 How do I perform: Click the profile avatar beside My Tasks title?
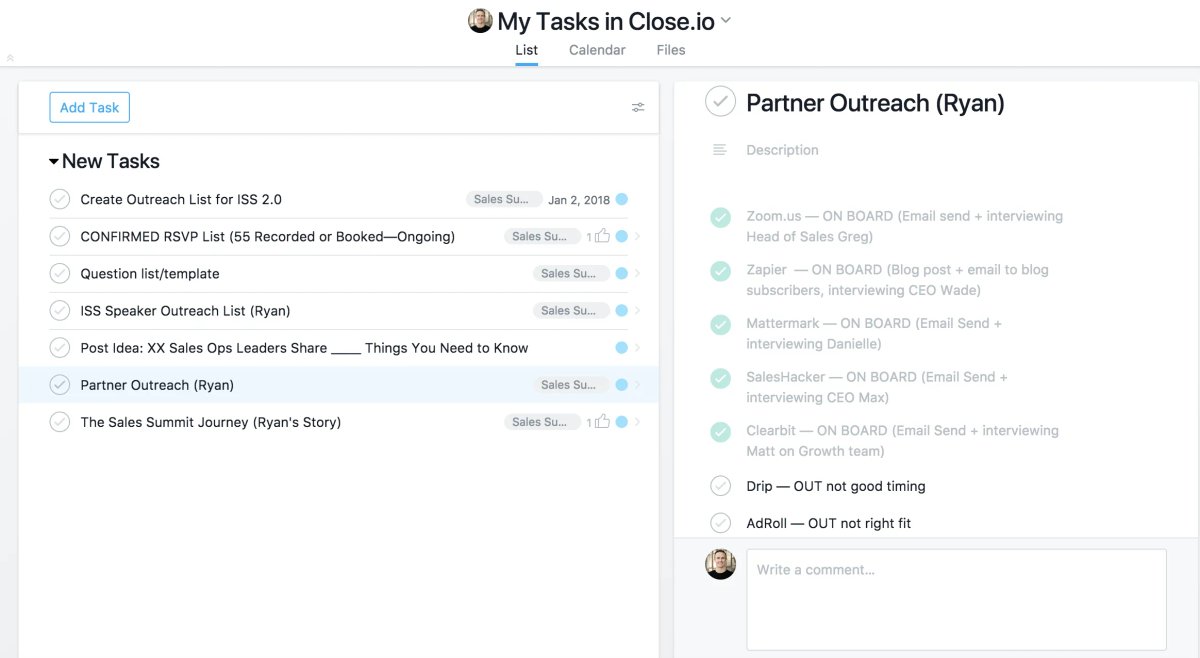pos(480,21)
